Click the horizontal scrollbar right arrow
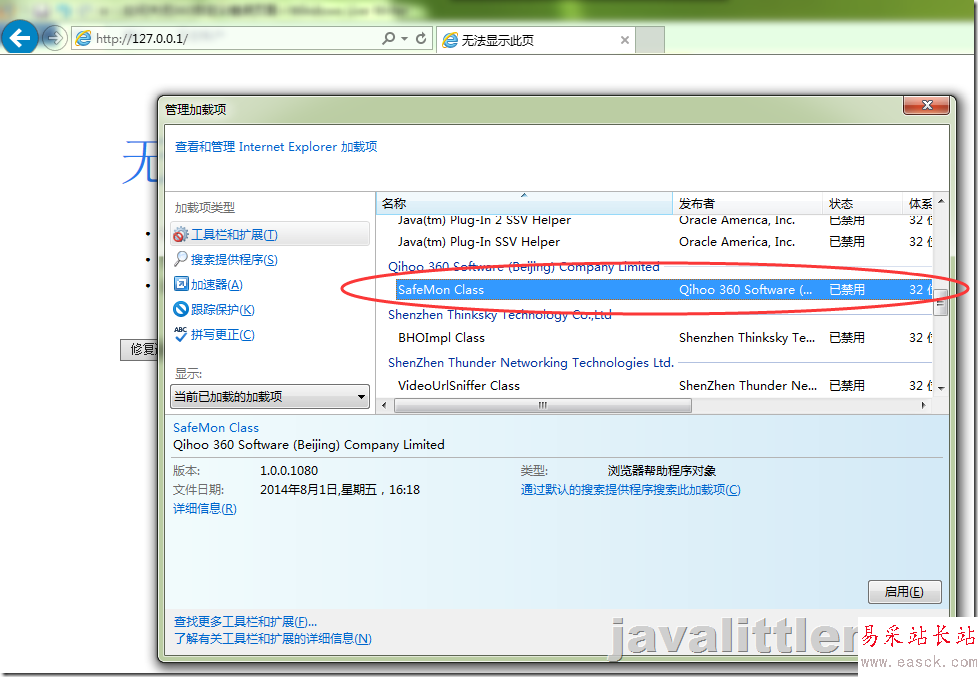Image resolution: width=978 pixels, height=677 pixels. pyautogui.click(x=923, y=406)
